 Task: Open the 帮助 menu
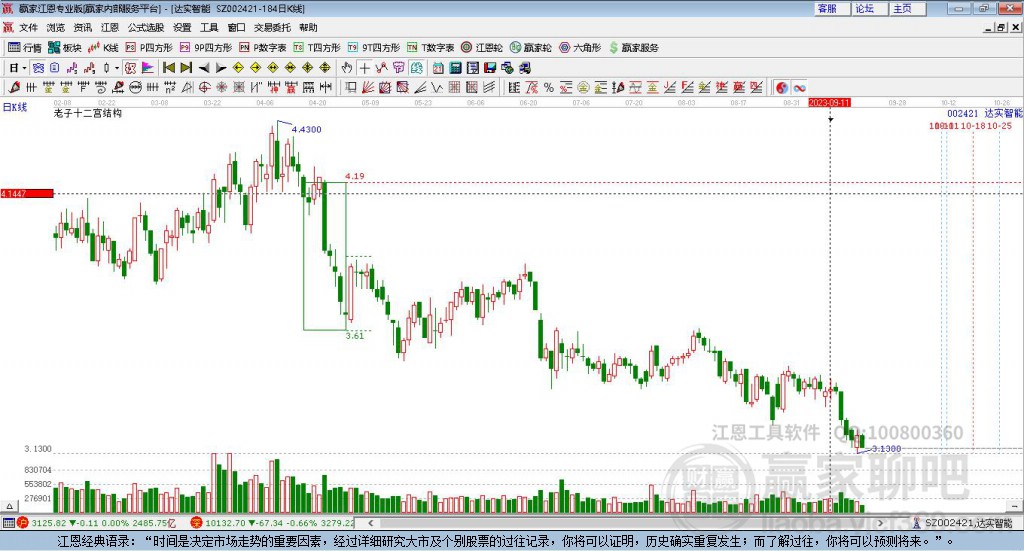click(308, 27)
